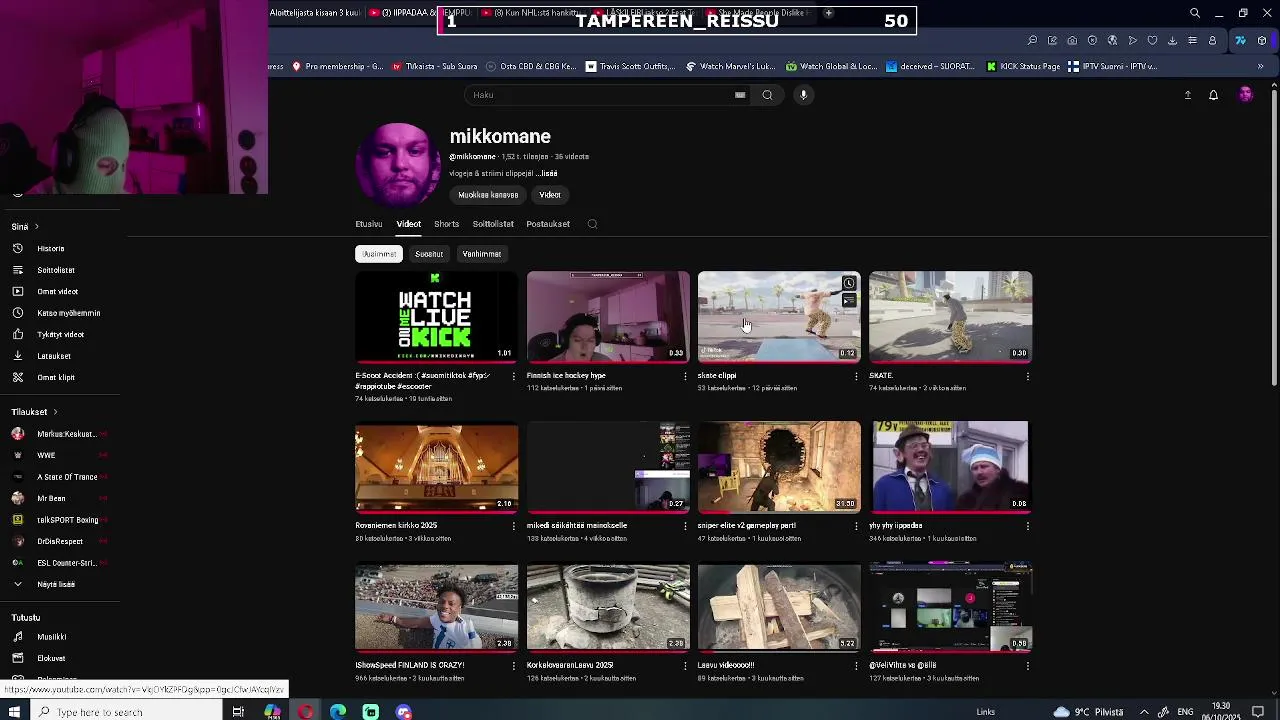Screen dimensions: 1280x720
Task: Click Watch later icon on skate clippi thumbnail
Action: click(x=849, y=283)
